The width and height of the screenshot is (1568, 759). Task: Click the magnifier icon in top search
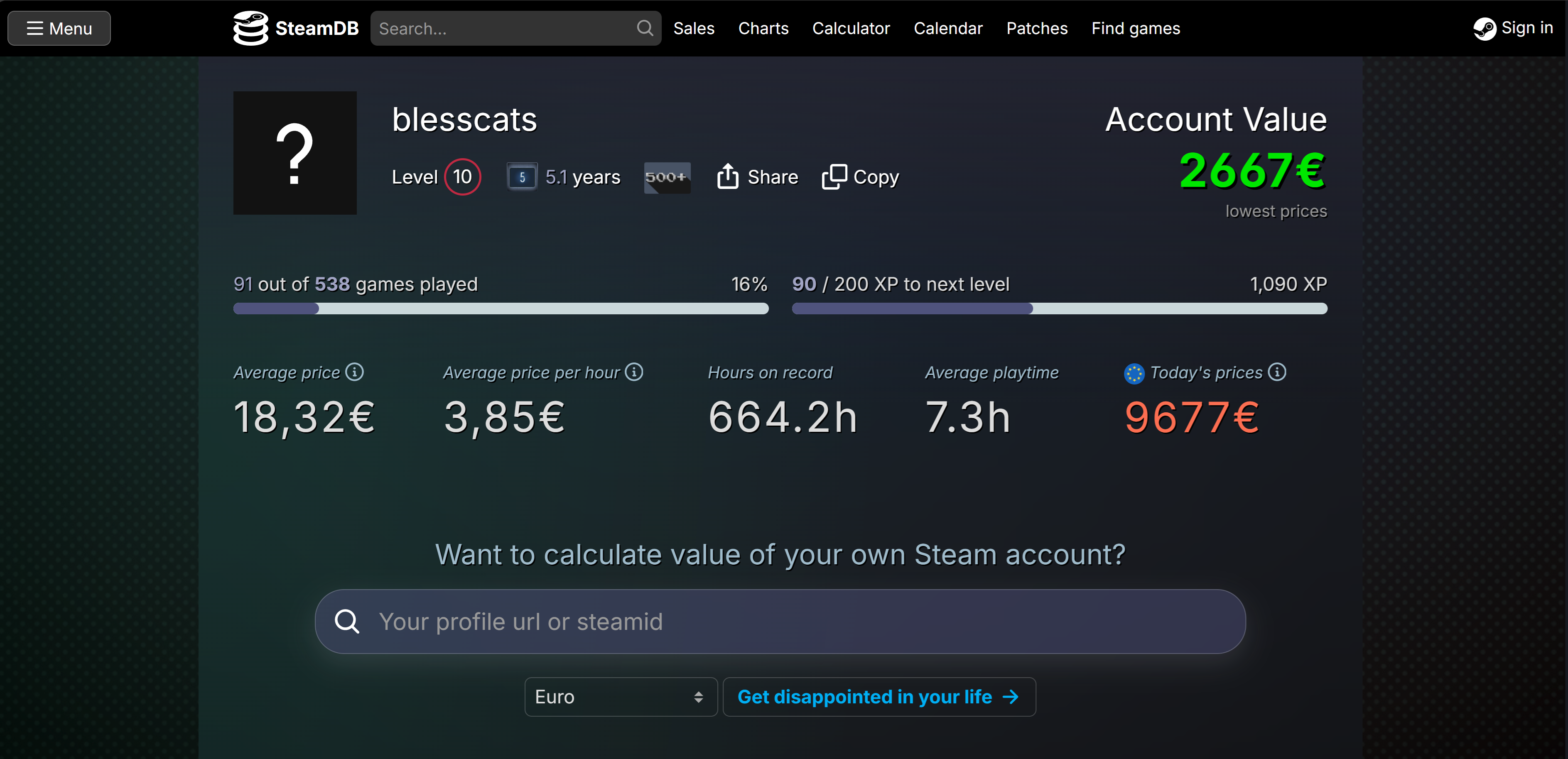[645, 28]
